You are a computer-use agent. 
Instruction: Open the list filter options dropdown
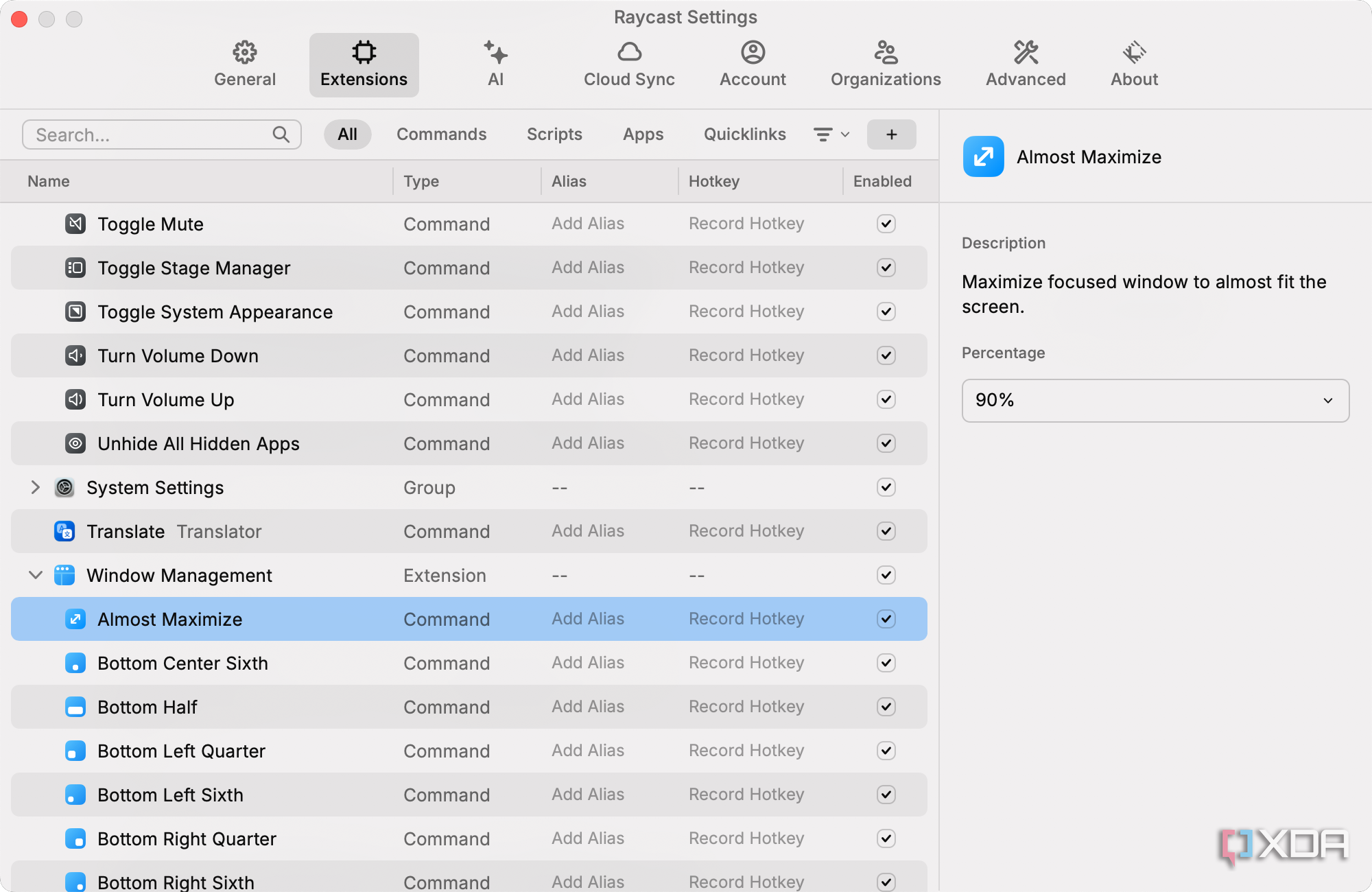click(x=831, y=134)
